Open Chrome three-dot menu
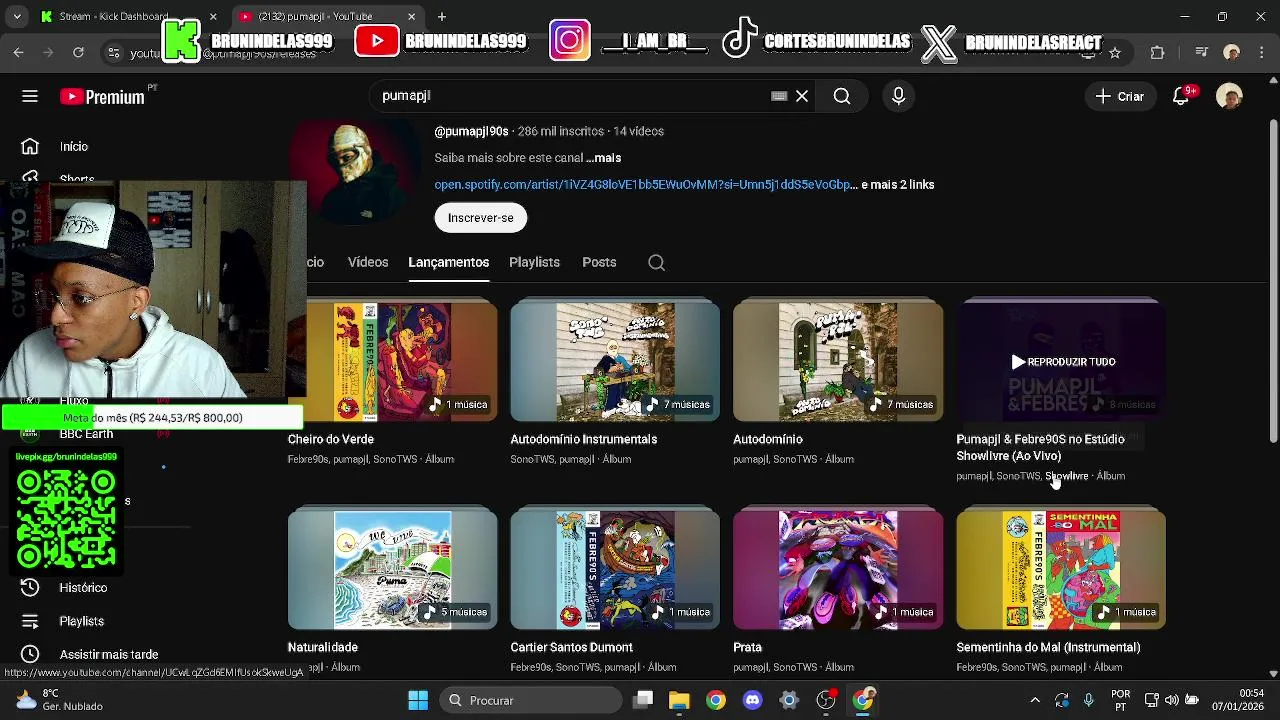Image resolution: width=1280 pixels, height=720 pixels. [1261, 52]
